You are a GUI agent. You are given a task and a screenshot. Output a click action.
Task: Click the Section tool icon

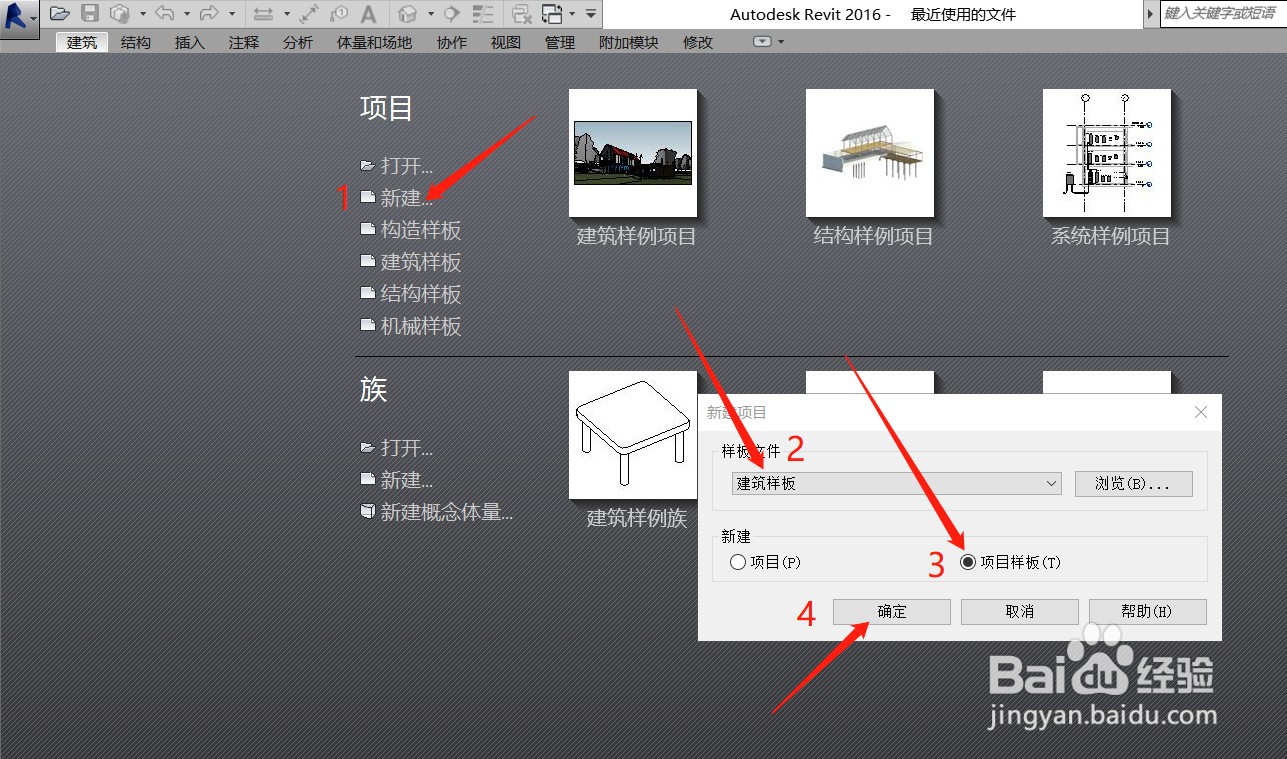pos(452,13)
